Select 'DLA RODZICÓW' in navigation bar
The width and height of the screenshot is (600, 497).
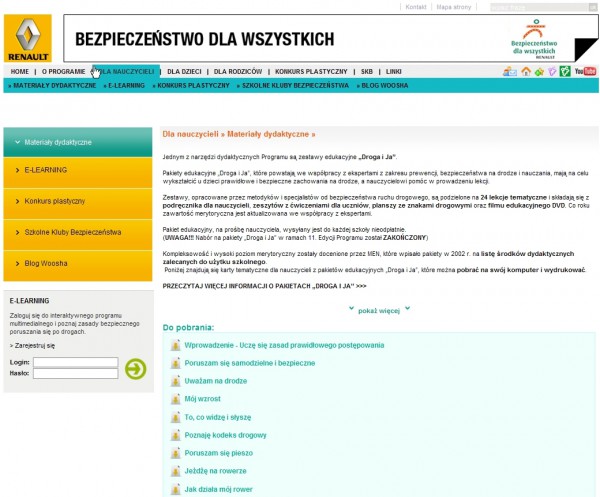point(237,72)
